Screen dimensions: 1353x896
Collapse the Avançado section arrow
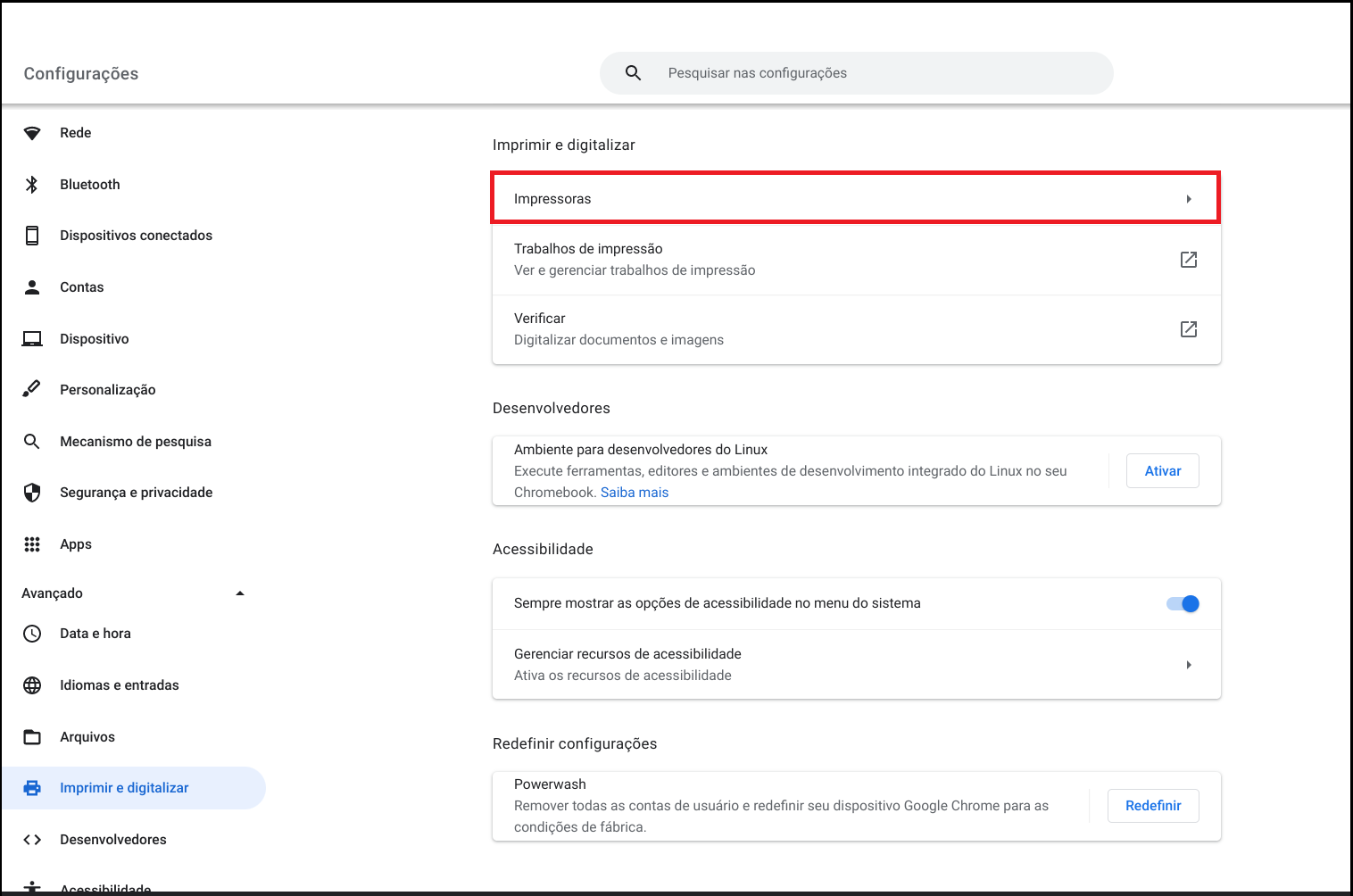pos(239,593)
